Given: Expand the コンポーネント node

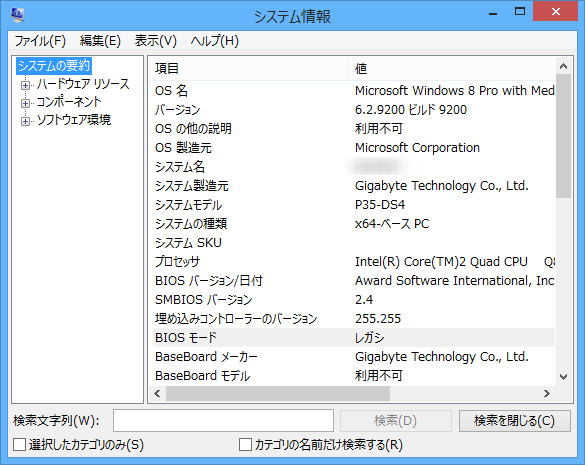Looking at the screenshot, I should click(25, 103).
